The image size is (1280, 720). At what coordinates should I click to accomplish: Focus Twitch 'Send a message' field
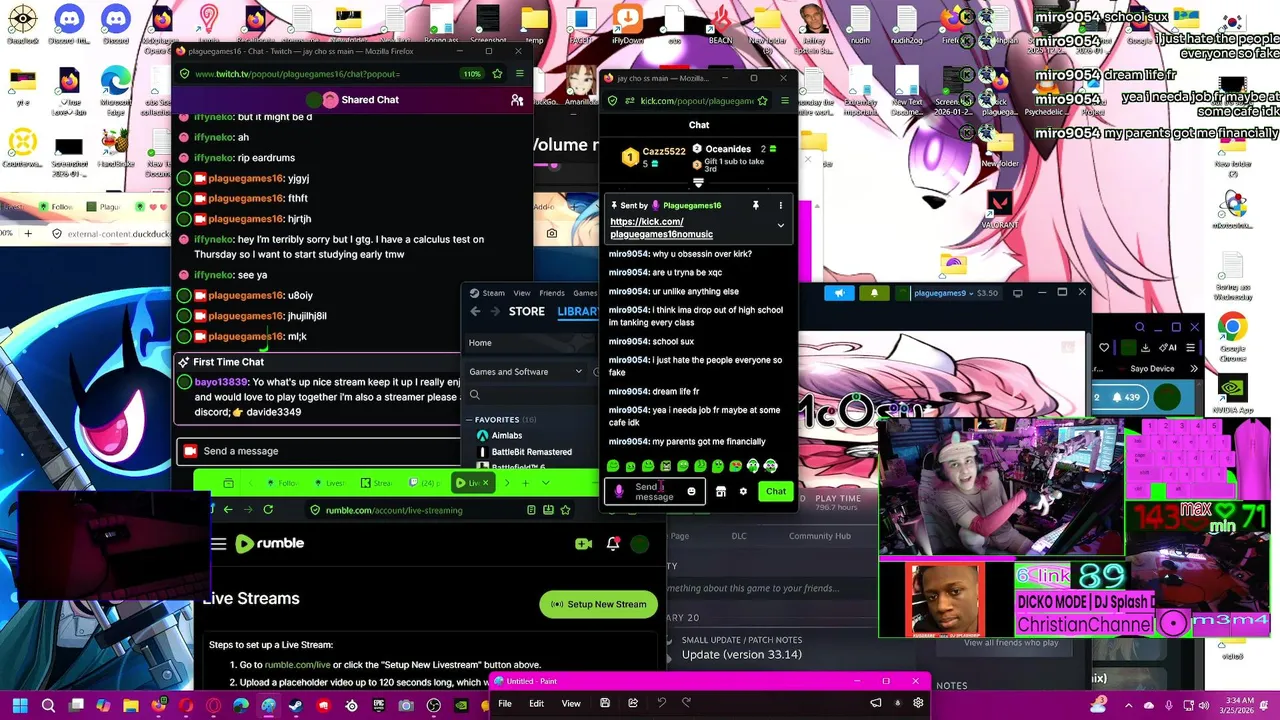[x=320, y=451]
